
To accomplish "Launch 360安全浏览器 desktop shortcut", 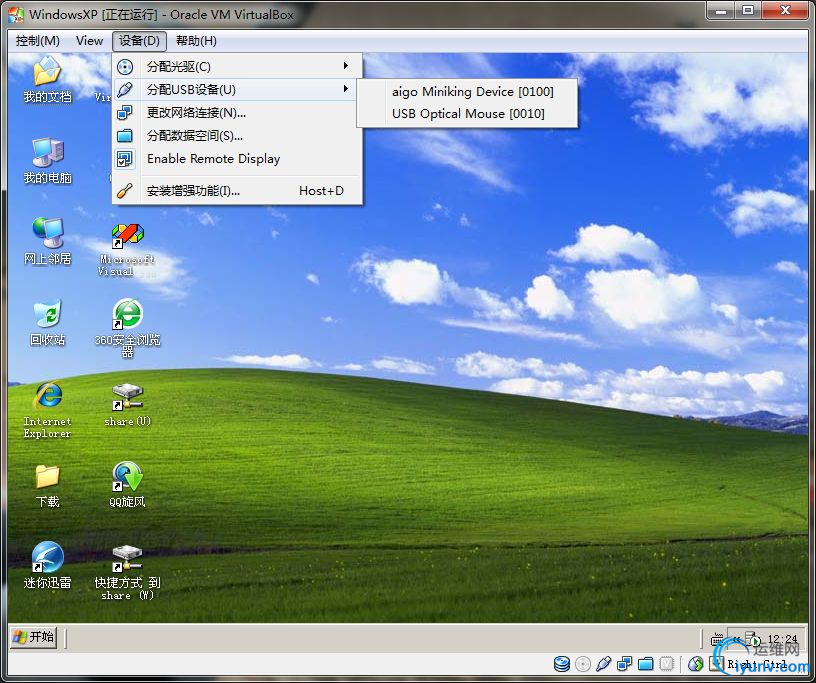I will 128,328.
